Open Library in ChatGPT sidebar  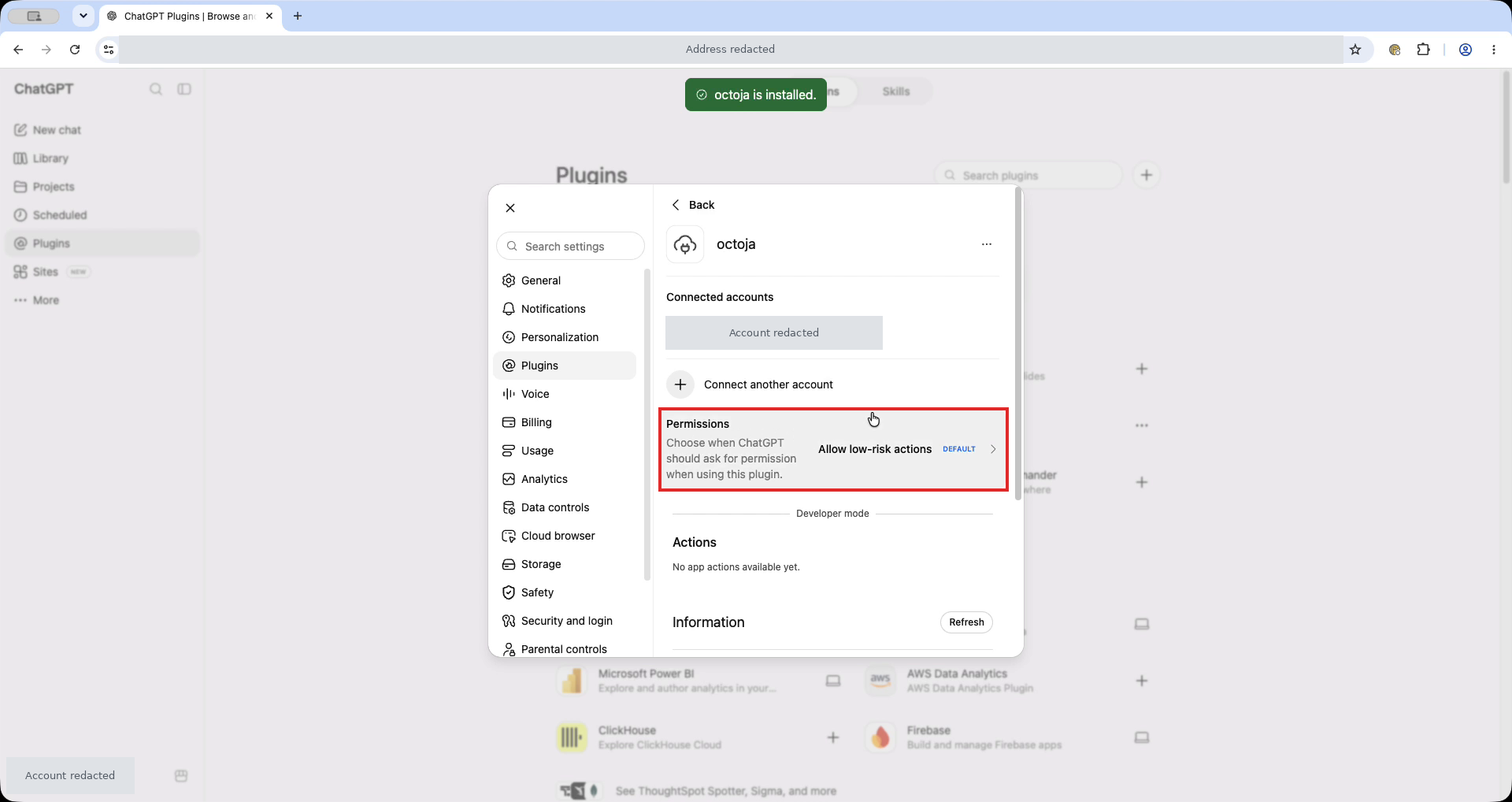102,158
